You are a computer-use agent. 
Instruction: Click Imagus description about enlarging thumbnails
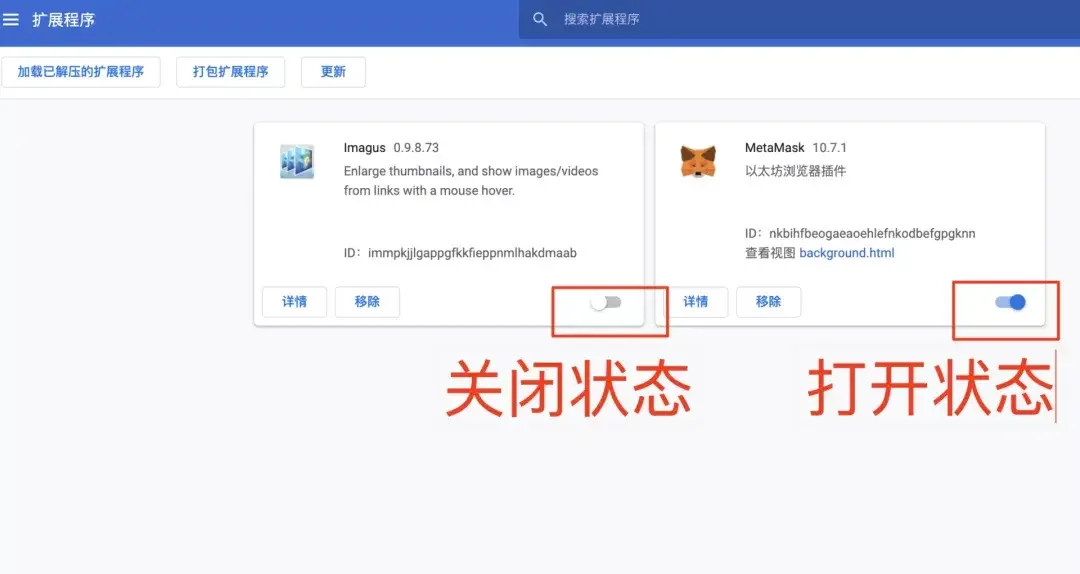pyautogui.click(x=471, y=181)
